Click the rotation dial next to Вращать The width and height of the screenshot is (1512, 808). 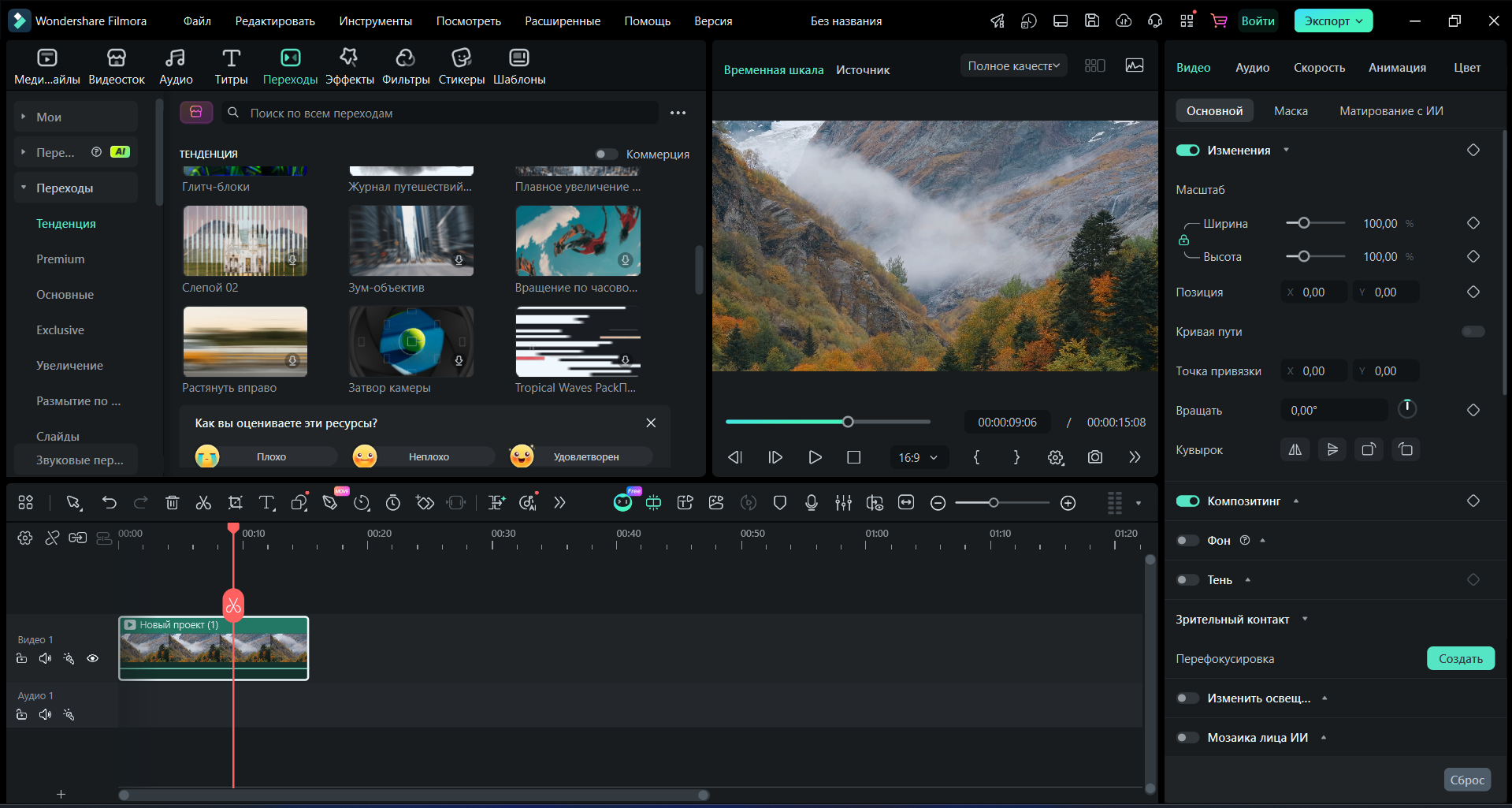pos(1406,408)
